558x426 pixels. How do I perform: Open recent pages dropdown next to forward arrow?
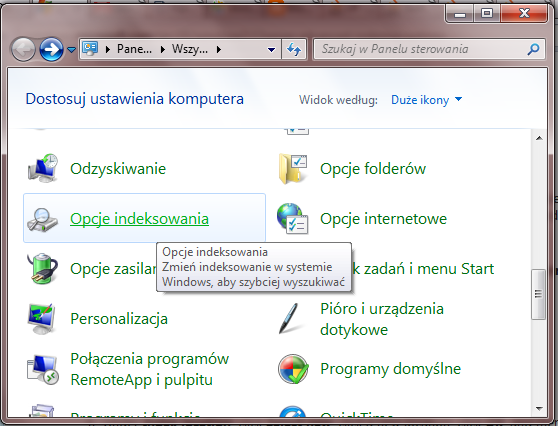click(71, 49)
